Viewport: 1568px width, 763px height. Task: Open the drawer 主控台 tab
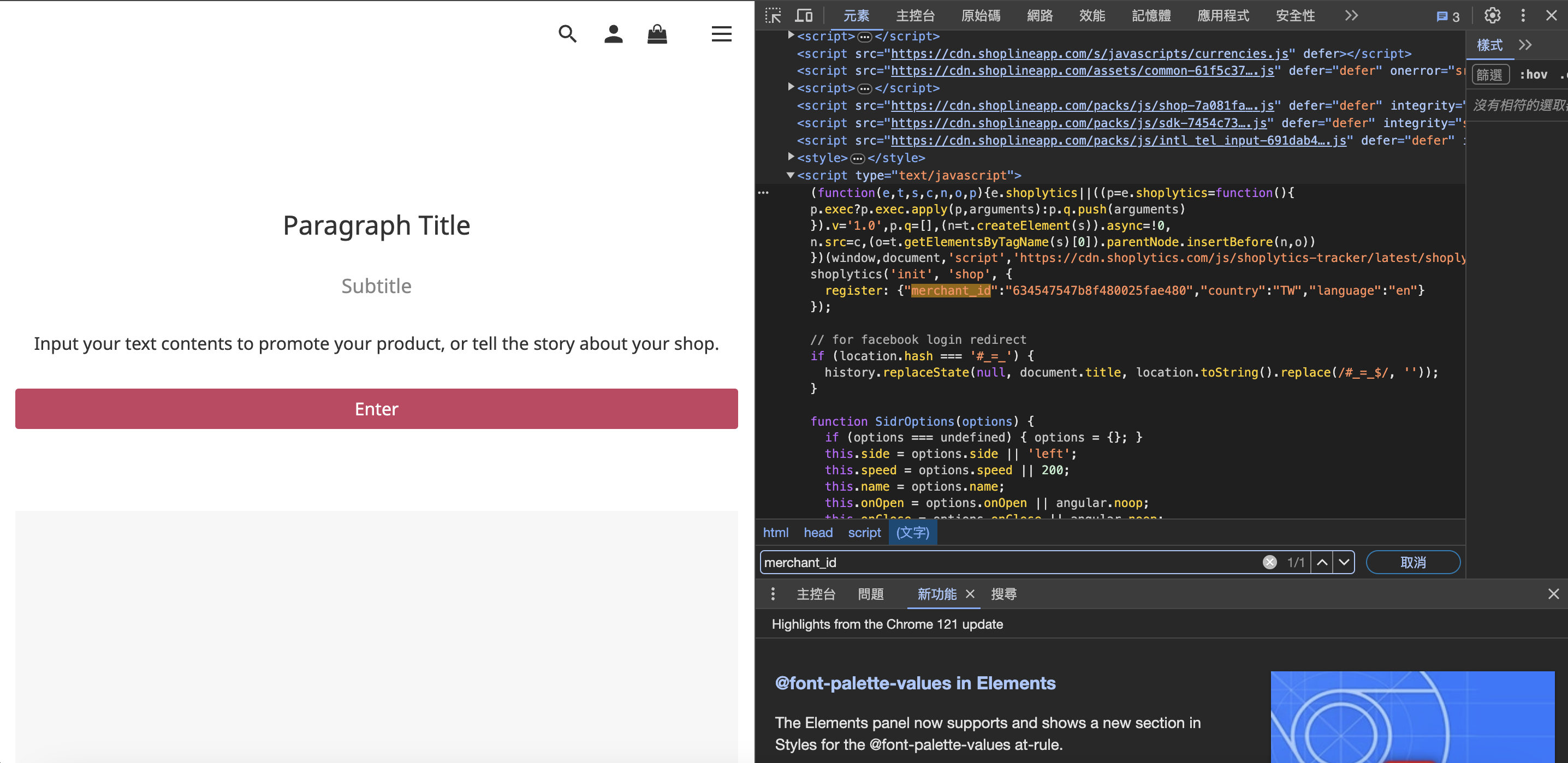tap(816, 594)
